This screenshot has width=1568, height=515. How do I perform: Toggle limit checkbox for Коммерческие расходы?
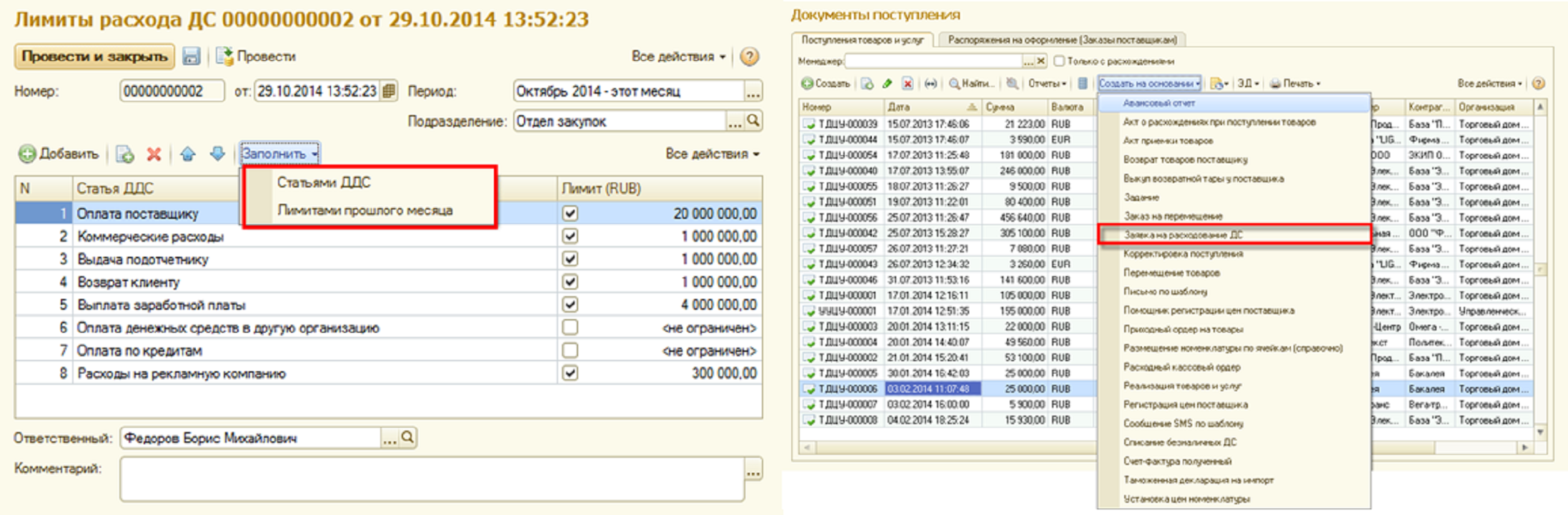point(570,236)
